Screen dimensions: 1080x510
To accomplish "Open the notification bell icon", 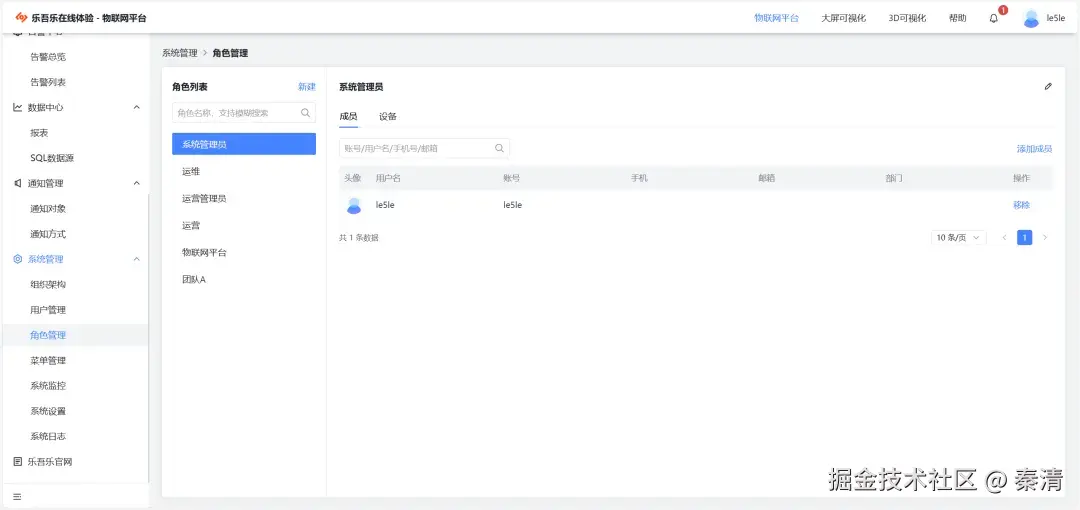I will [x=993, y=19].
